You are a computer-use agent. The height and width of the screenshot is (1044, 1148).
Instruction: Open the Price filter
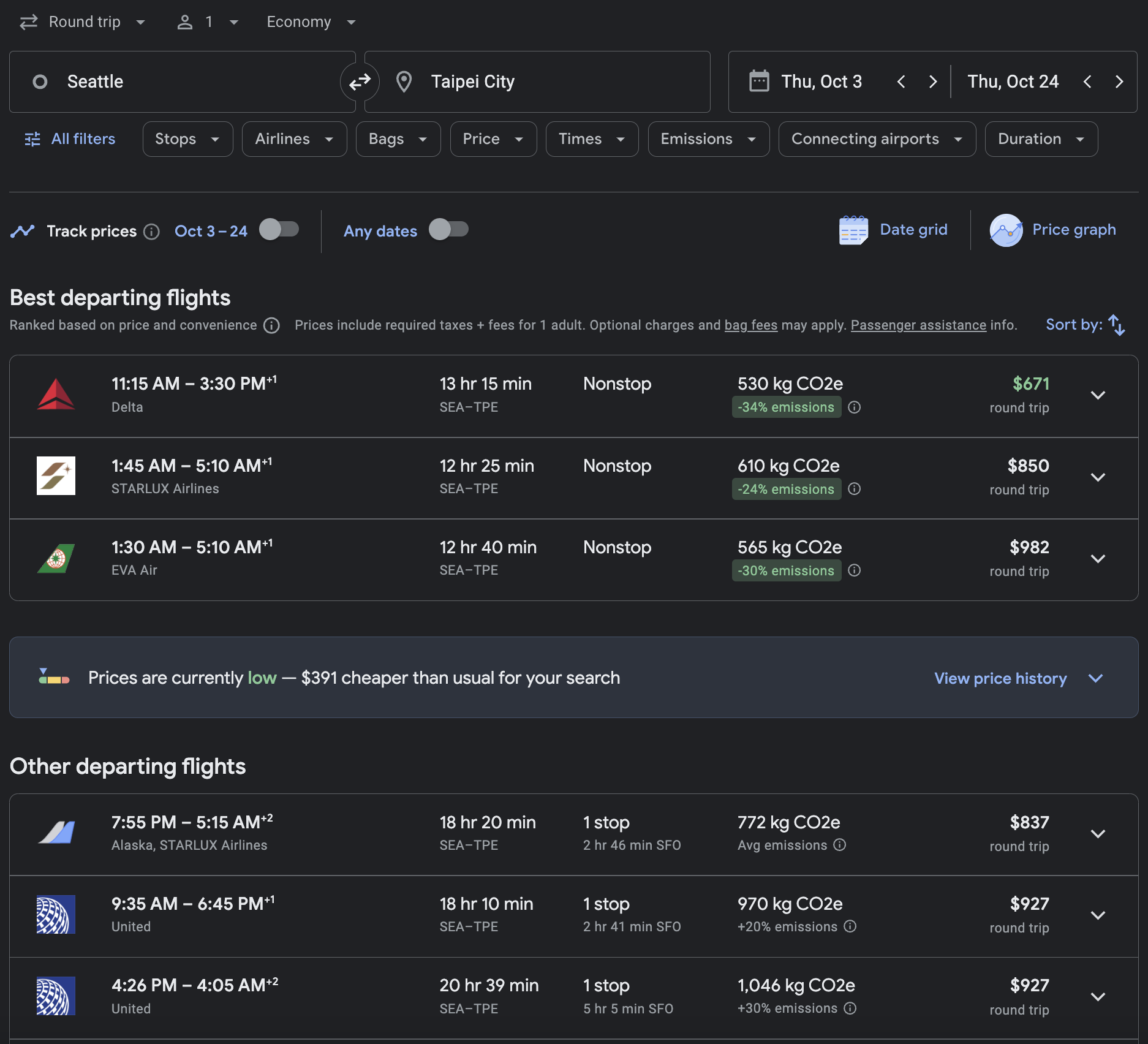click(493, 139)
